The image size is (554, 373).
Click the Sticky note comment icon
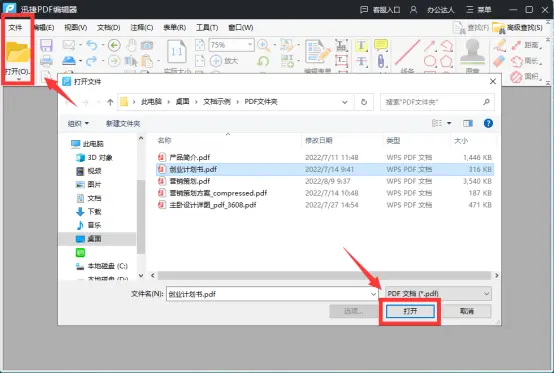381,45
